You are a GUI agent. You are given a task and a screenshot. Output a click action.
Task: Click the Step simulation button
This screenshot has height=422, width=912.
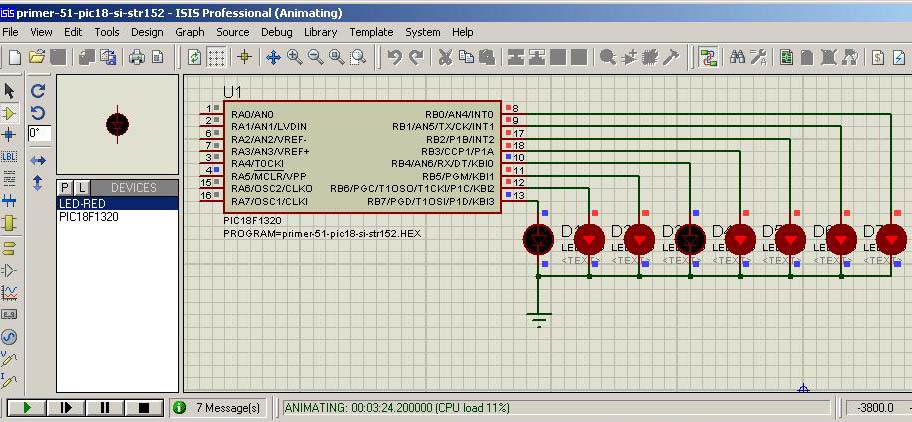[66, 408]
